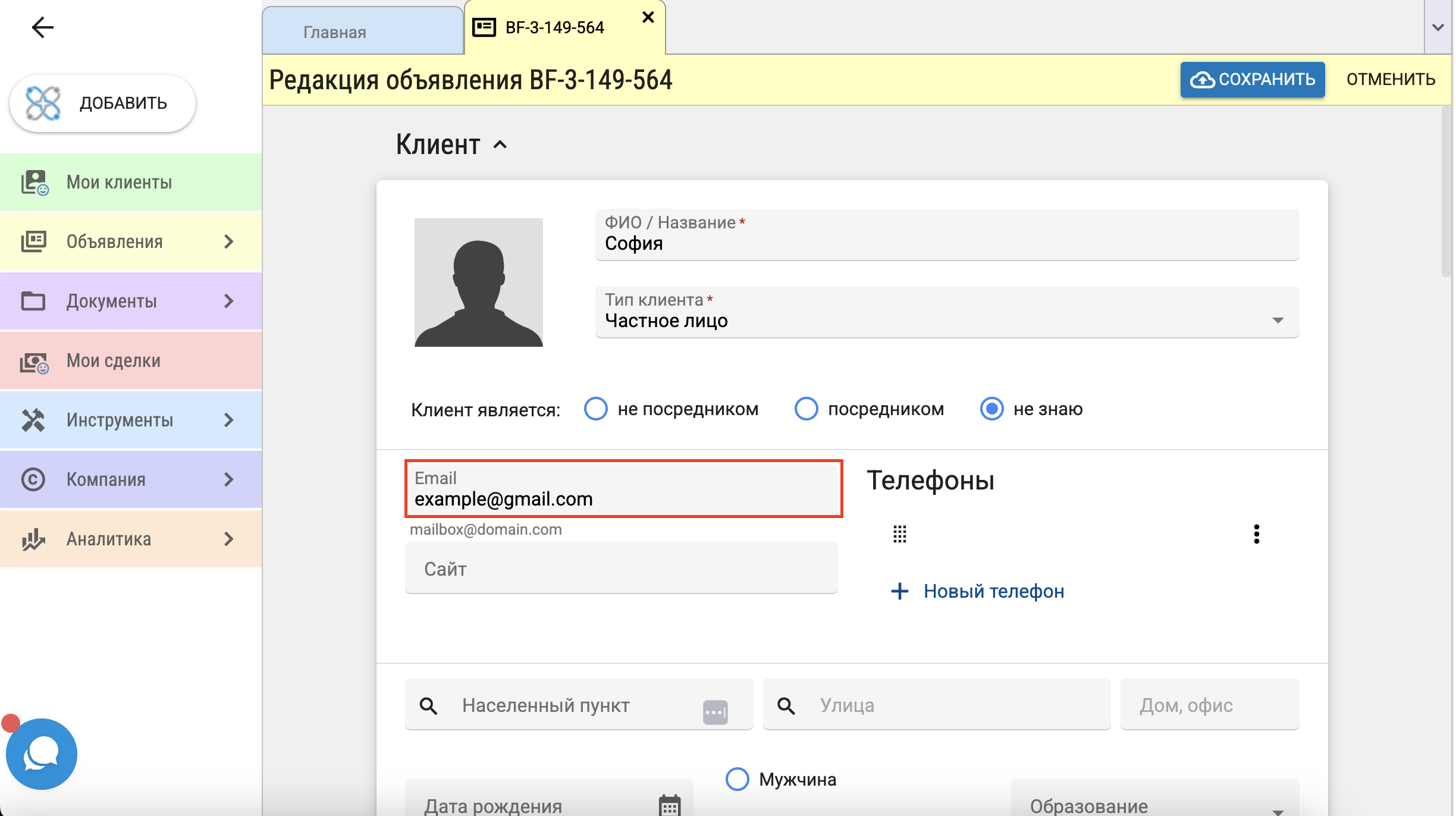Click the СОХРАНИТЬ button

pos(1253,80)
